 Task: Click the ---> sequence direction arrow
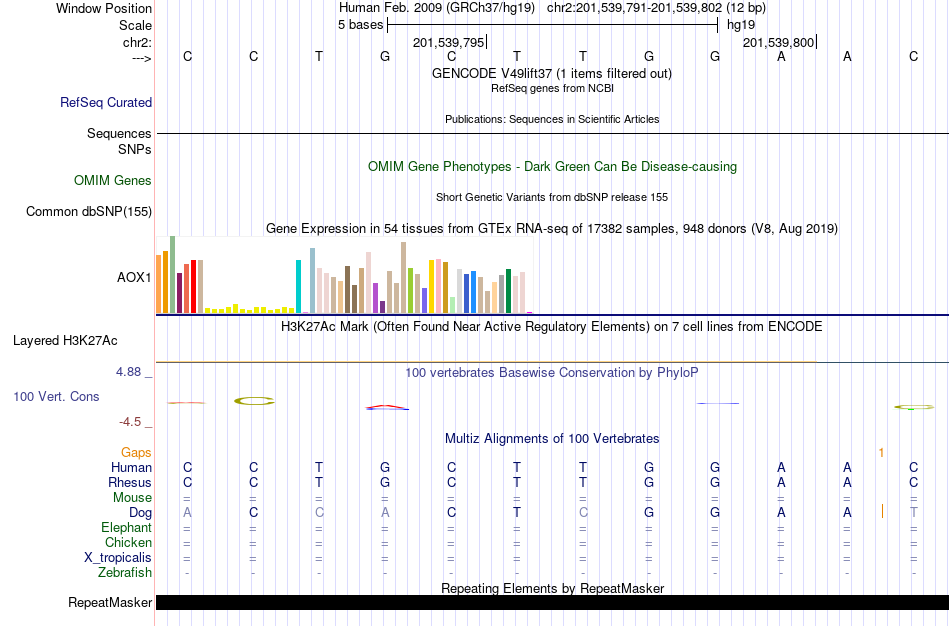pyautogui.click(x=142, y=58)
